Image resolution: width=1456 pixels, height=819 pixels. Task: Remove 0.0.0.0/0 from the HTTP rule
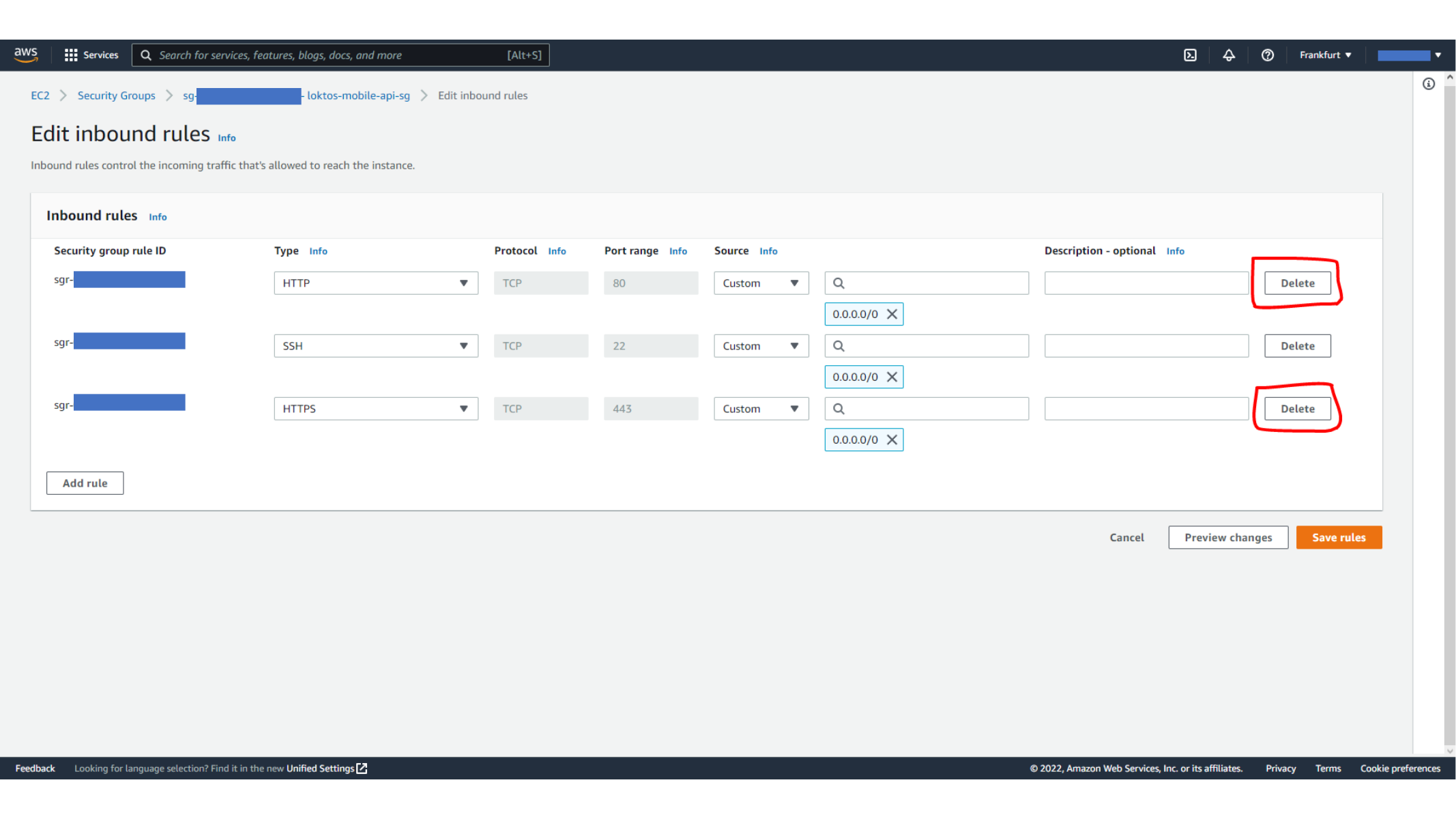pyautogui.click(x=892, y=314)
